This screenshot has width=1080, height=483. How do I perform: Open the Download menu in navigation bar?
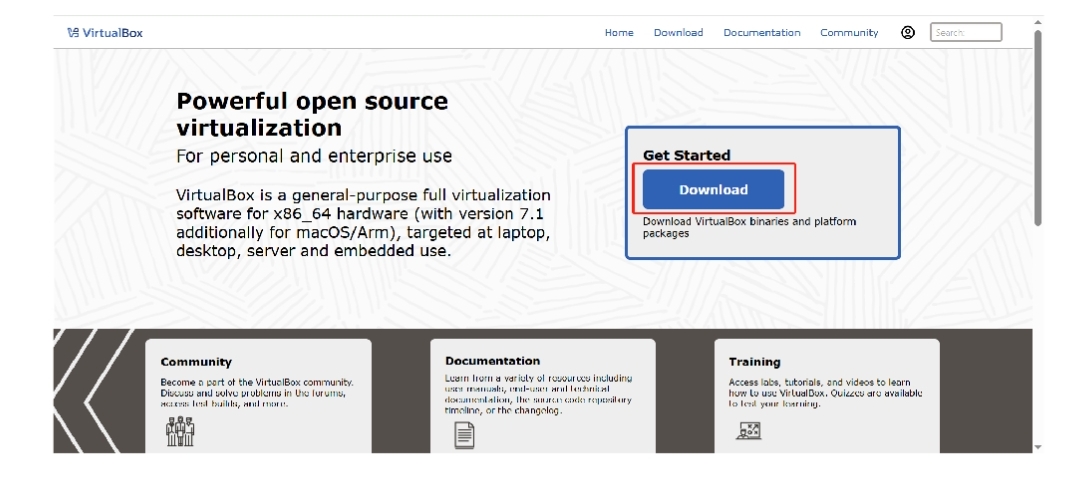pos(678,32)
